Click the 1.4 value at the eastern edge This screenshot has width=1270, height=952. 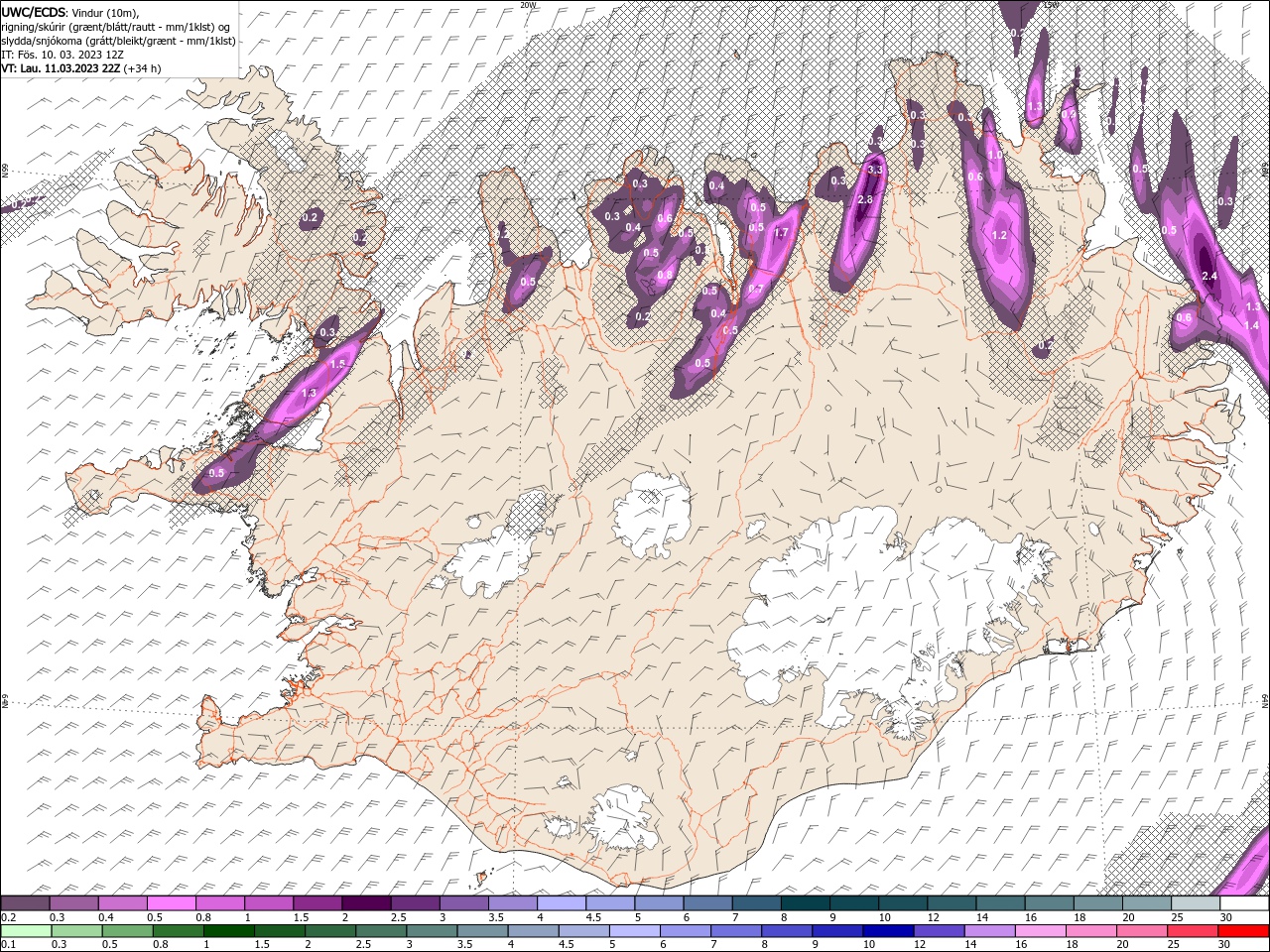coord(1251,325)
